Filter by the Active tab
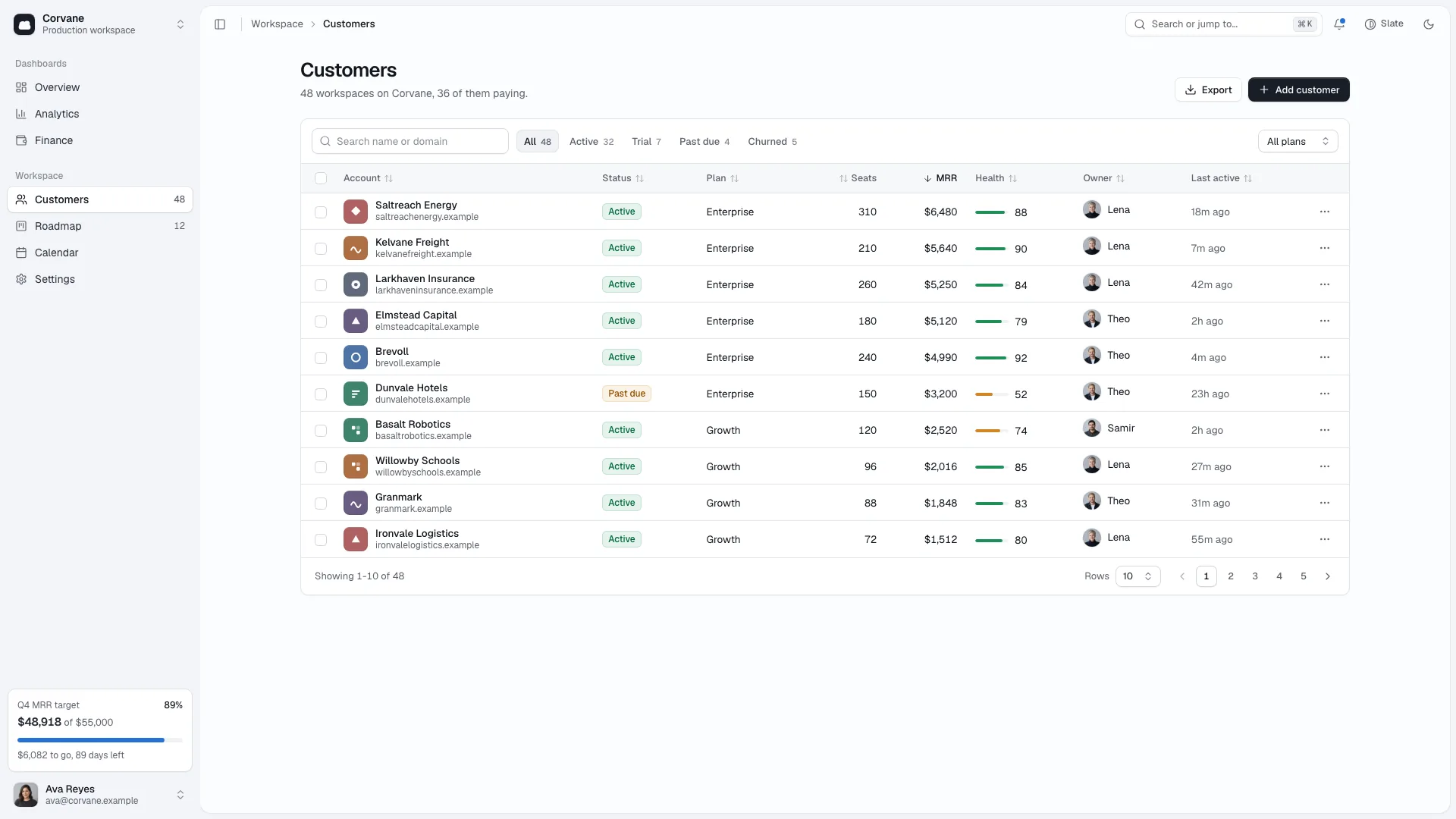This screenshot has width=1456, height=819. click(x=591, y=141)
